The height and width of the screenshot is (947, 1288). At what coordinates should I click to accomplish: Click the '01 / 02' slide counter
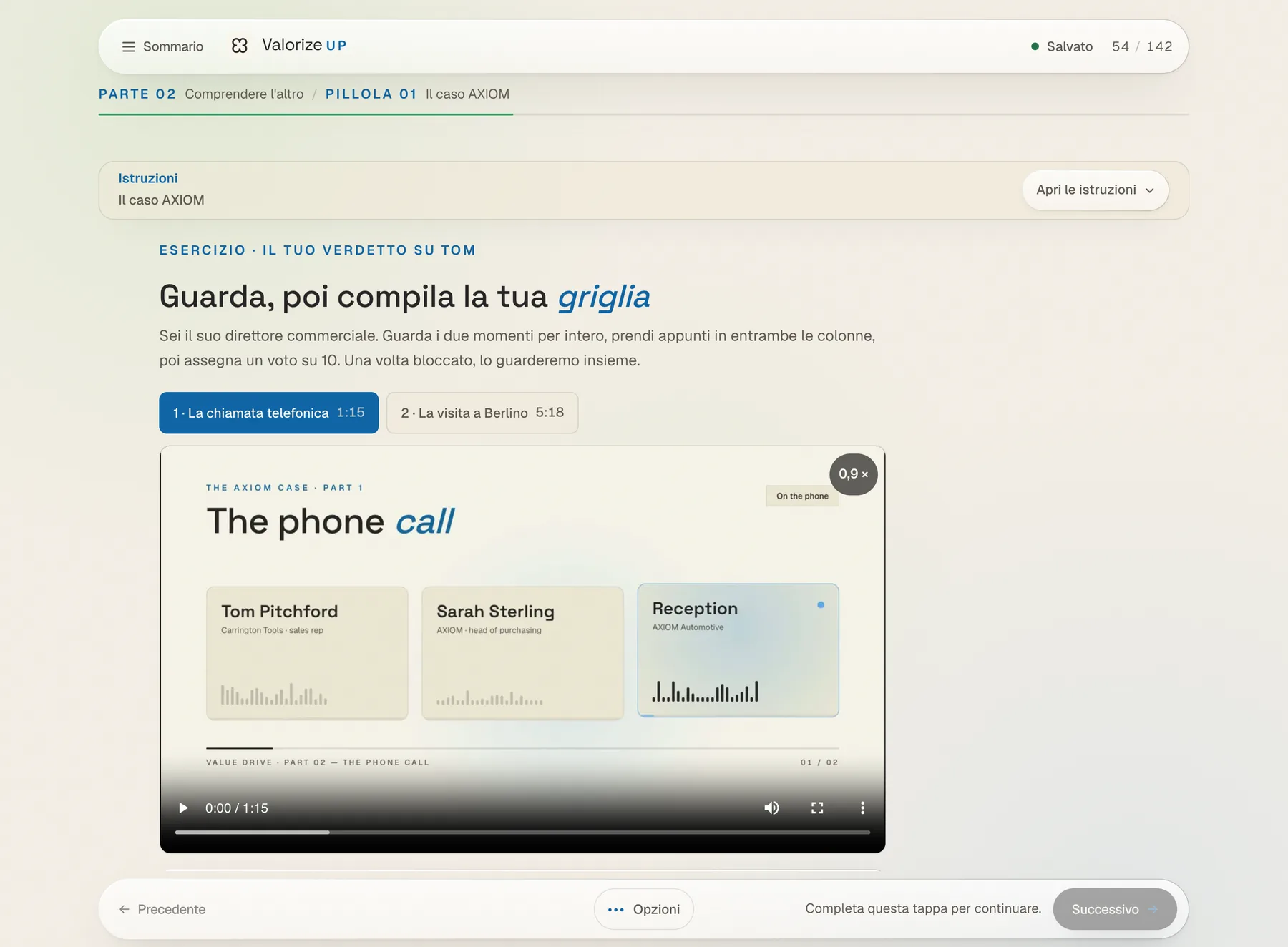pos(819,762)
